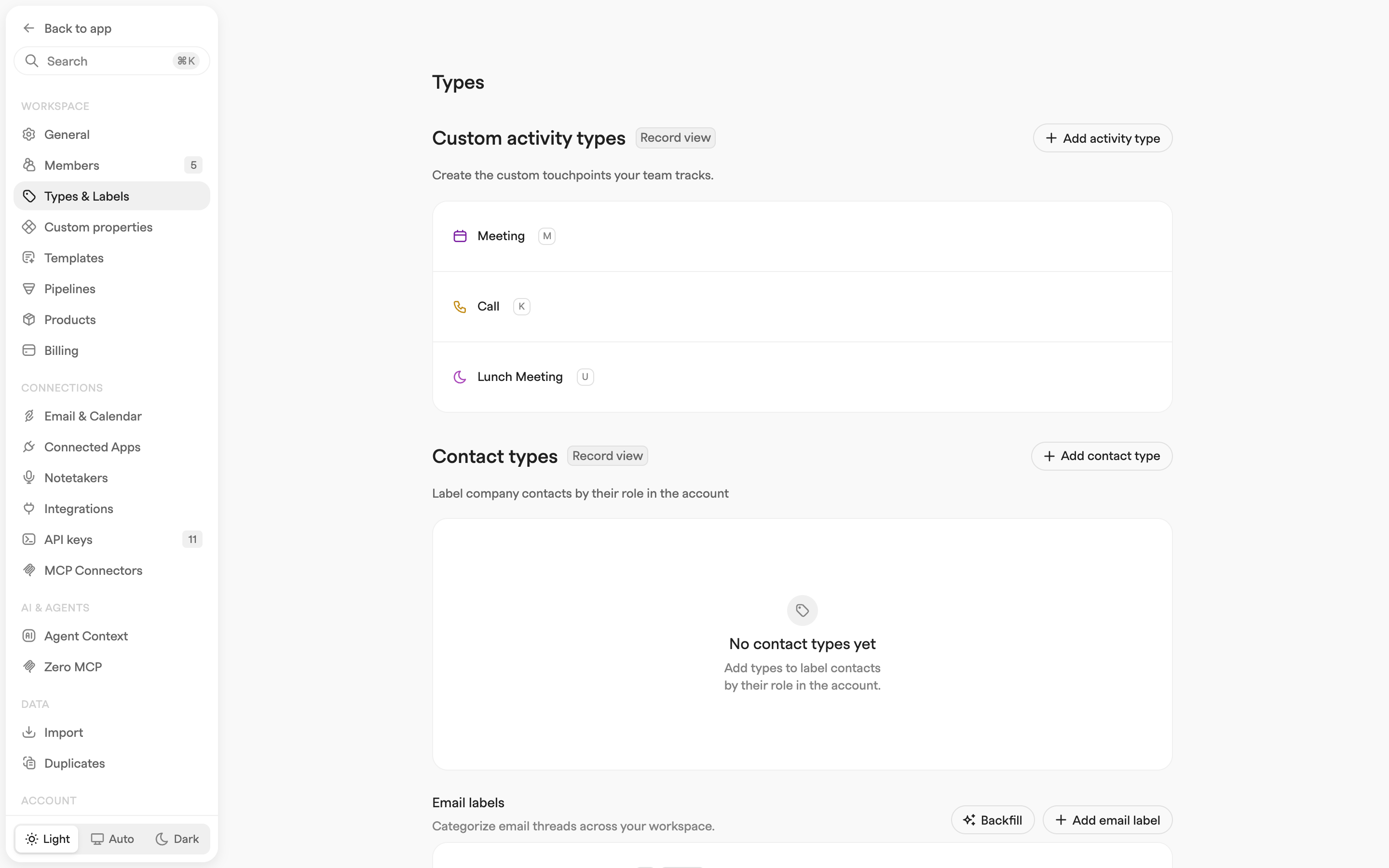Click Record view badge beside Custom activity types

[x=675, y=138]
